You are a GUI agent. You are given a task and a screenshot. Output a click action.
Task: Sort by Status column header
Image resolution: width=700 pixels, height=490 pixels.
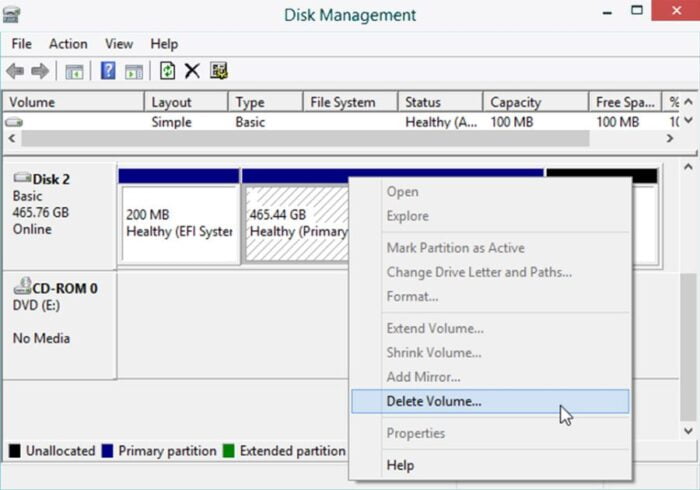tap(441, 102)
